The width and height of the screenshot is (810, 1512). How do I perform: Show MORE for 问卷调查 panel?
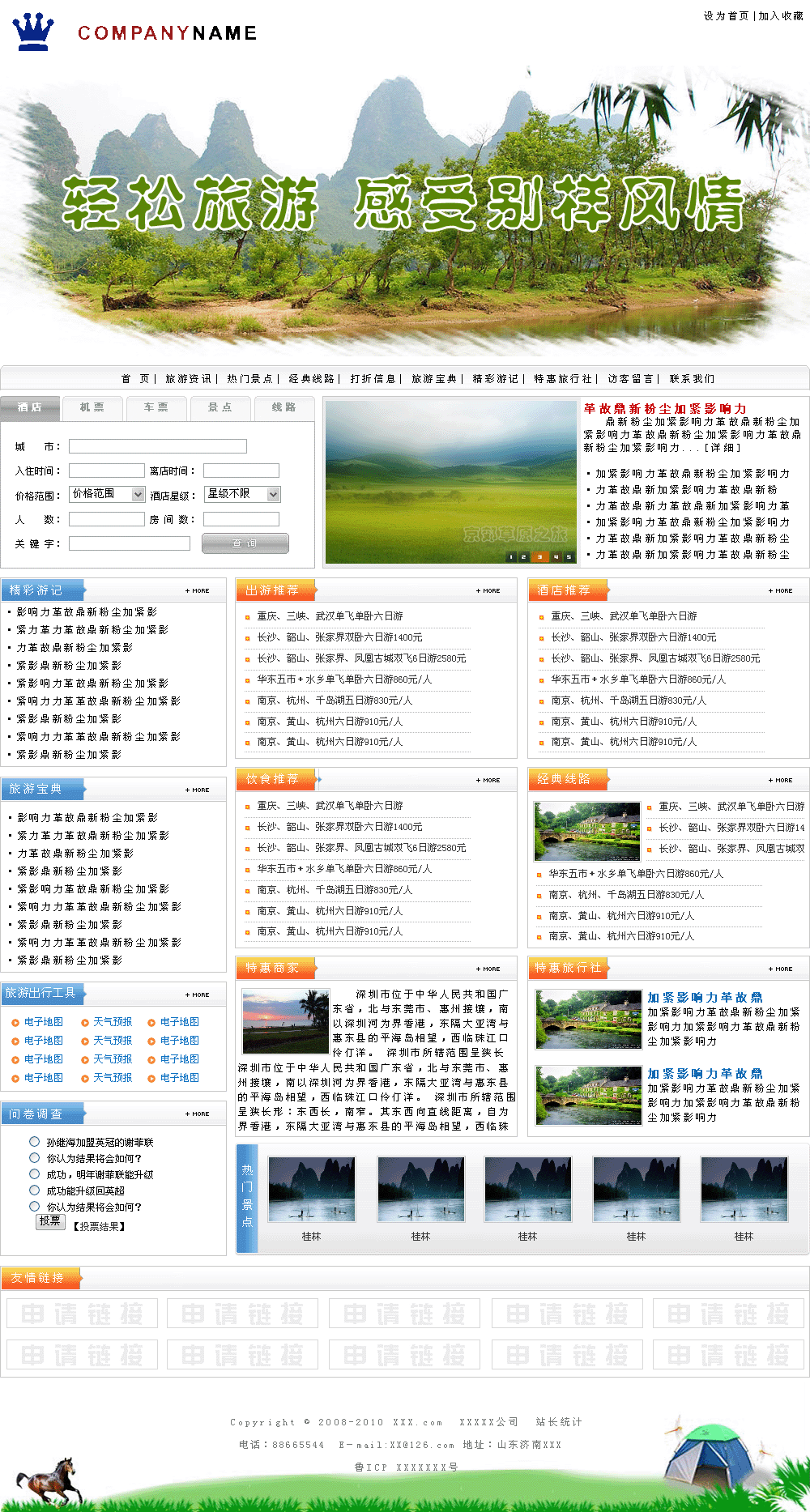pos(197,1114)
